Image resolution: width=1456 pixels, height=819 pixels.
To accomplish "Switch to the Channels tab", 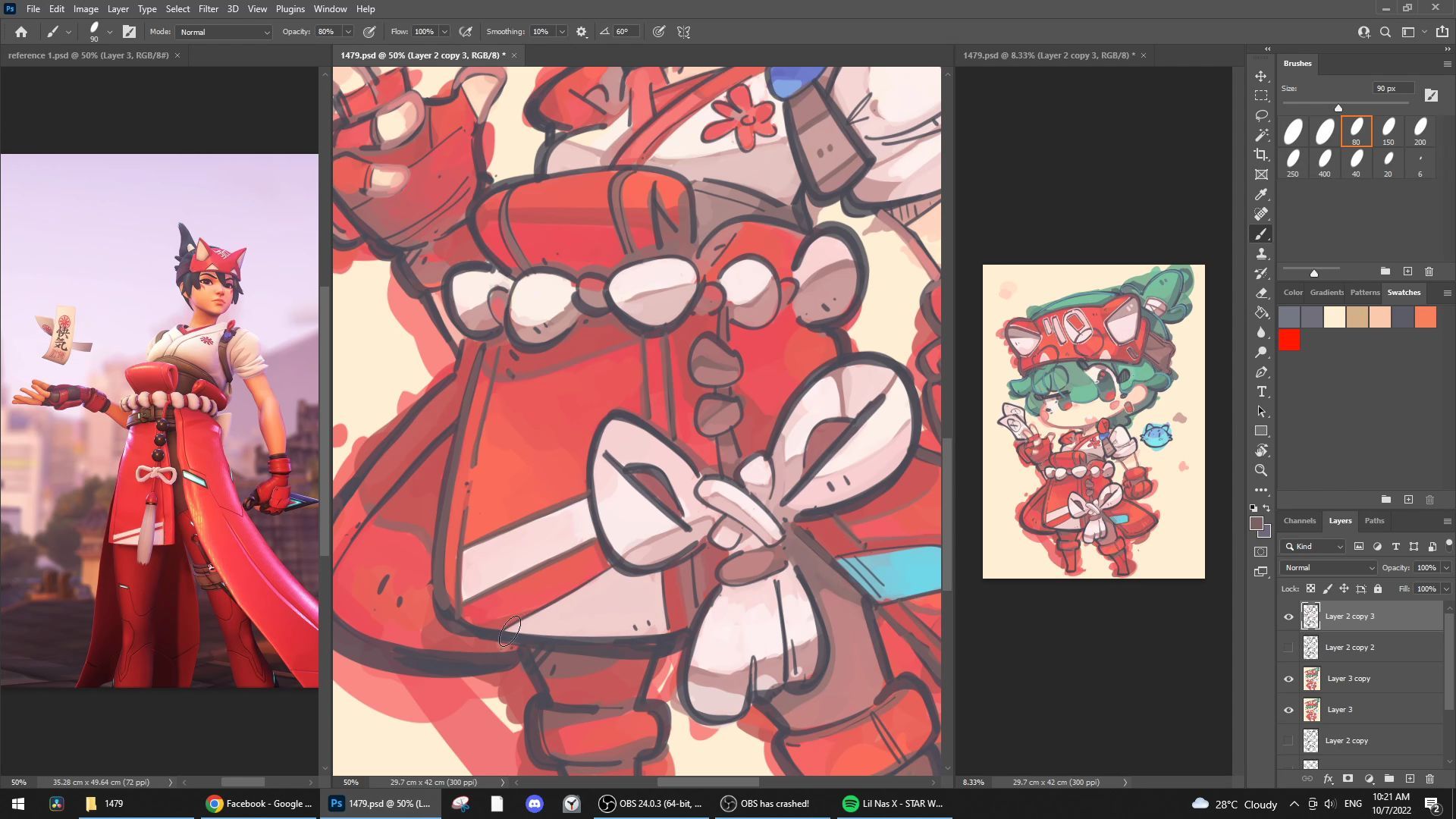I will [x=1299, y=521].
